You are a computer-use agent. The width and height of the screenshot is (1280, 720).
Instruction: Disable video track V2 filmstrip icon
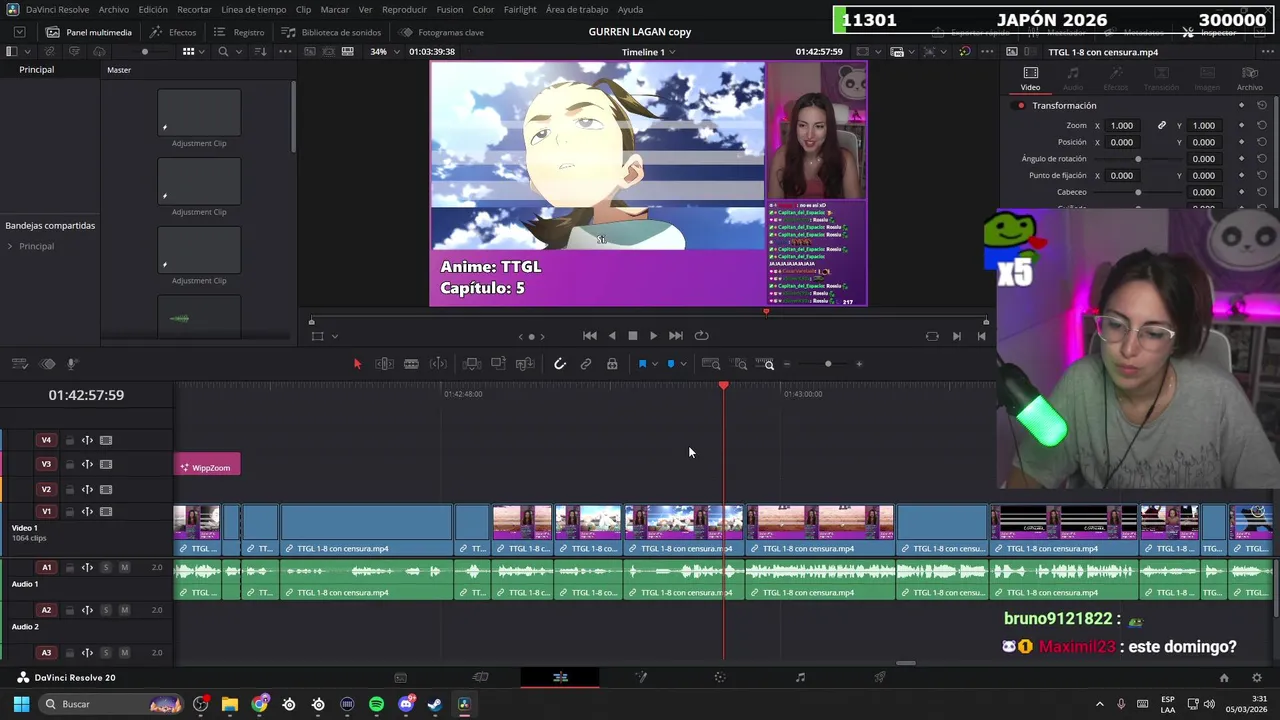(x=106, y=490)
